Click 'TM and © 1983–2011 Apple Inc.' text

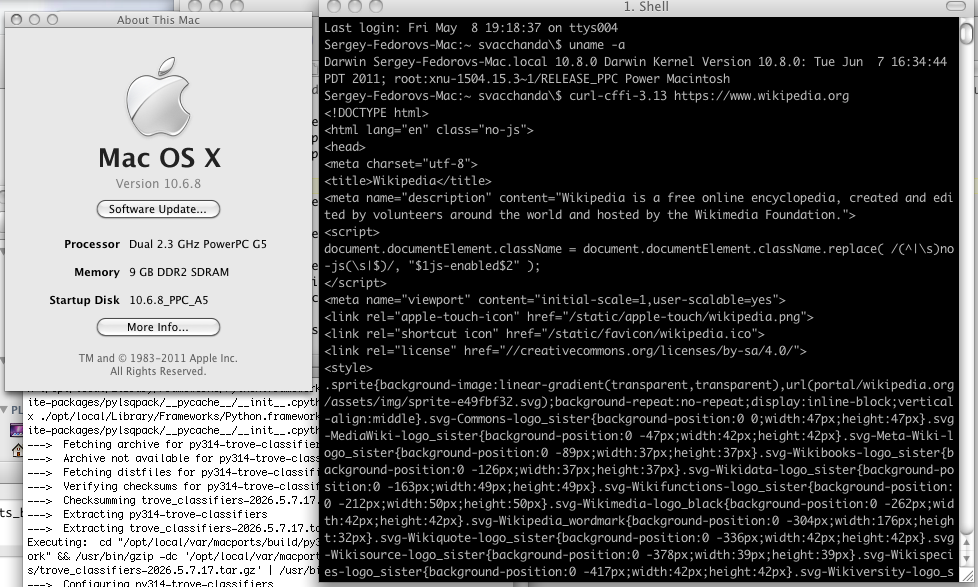tap(158, 358)
